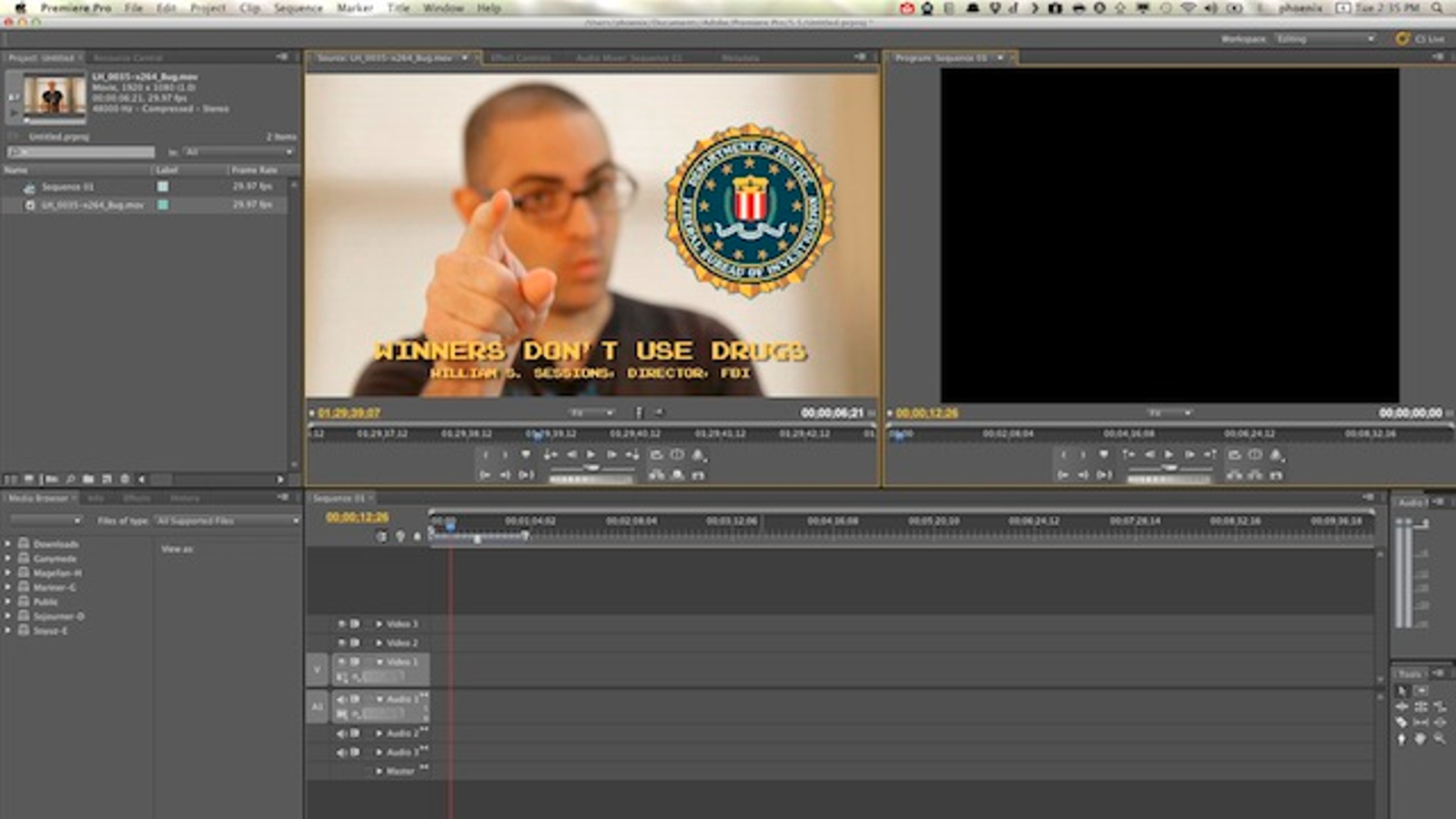Select Sequence 01 in Project panel

(x=67, y=187)
